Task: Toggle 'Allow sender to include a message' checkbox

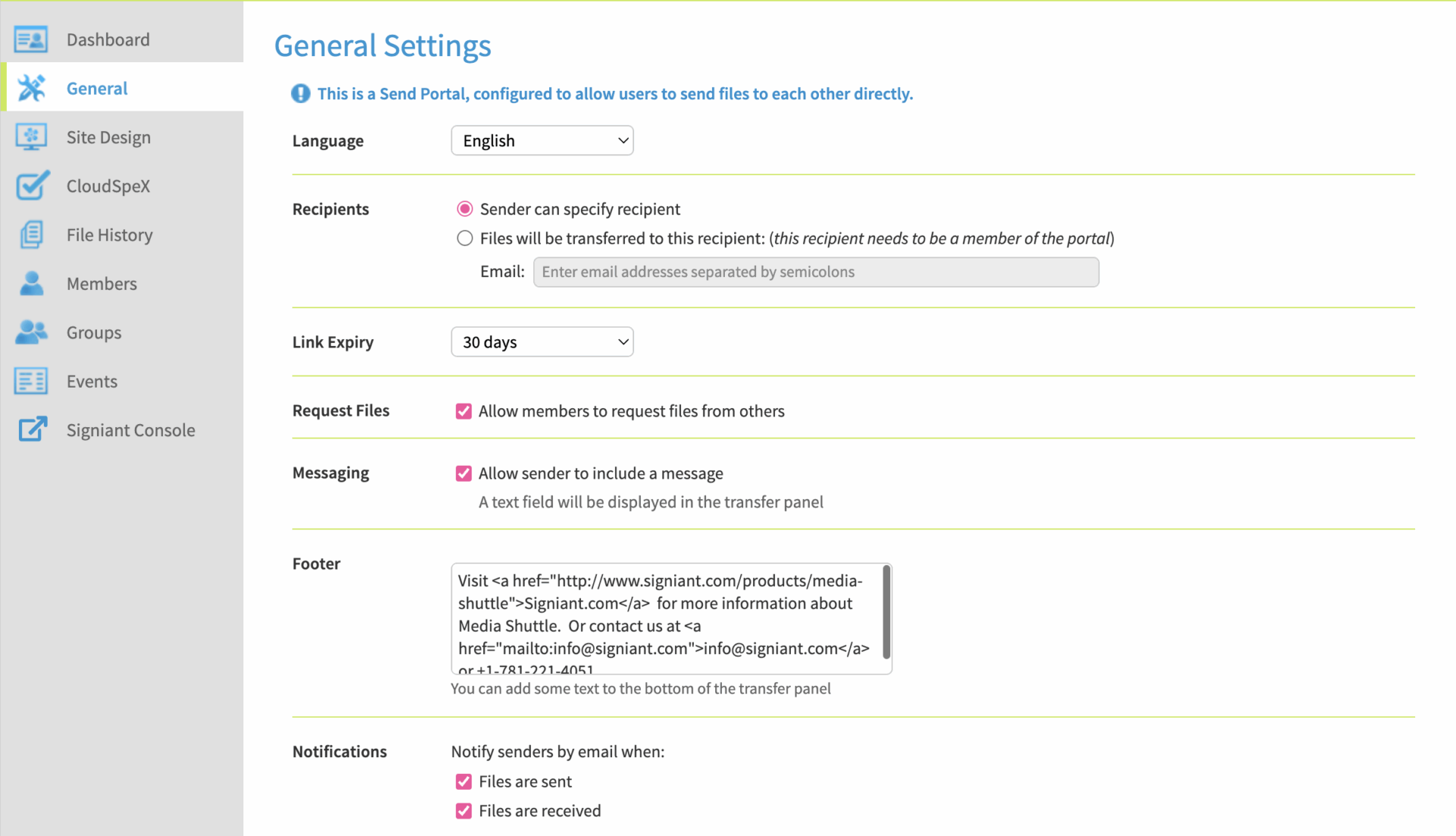Action: pos(463,473)
